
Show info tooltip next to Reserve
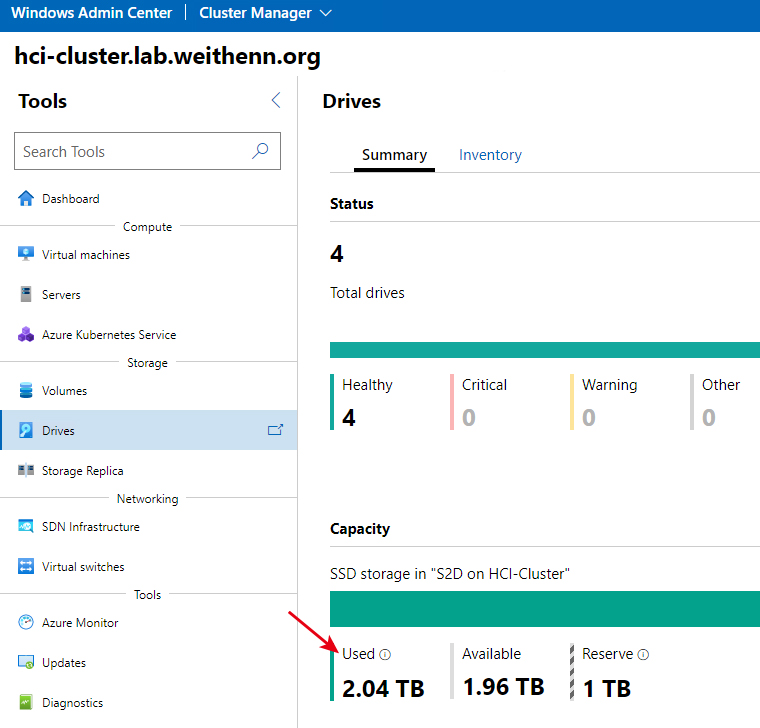[x=643, y=654]
